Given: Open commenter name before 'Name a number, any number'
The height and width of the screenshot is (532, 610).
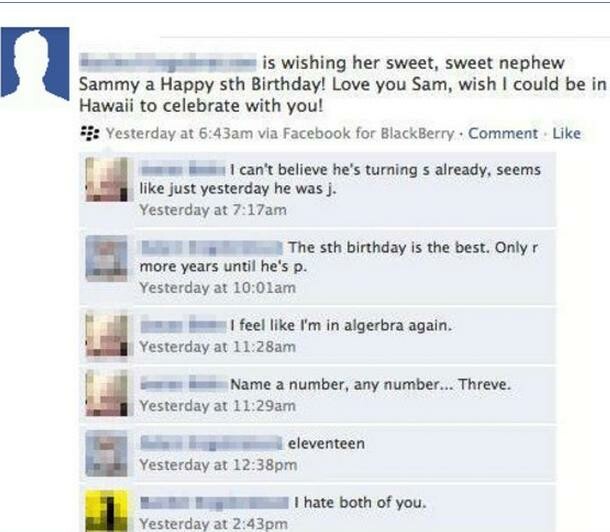Looking at the screenshot, I should point(184,384).
